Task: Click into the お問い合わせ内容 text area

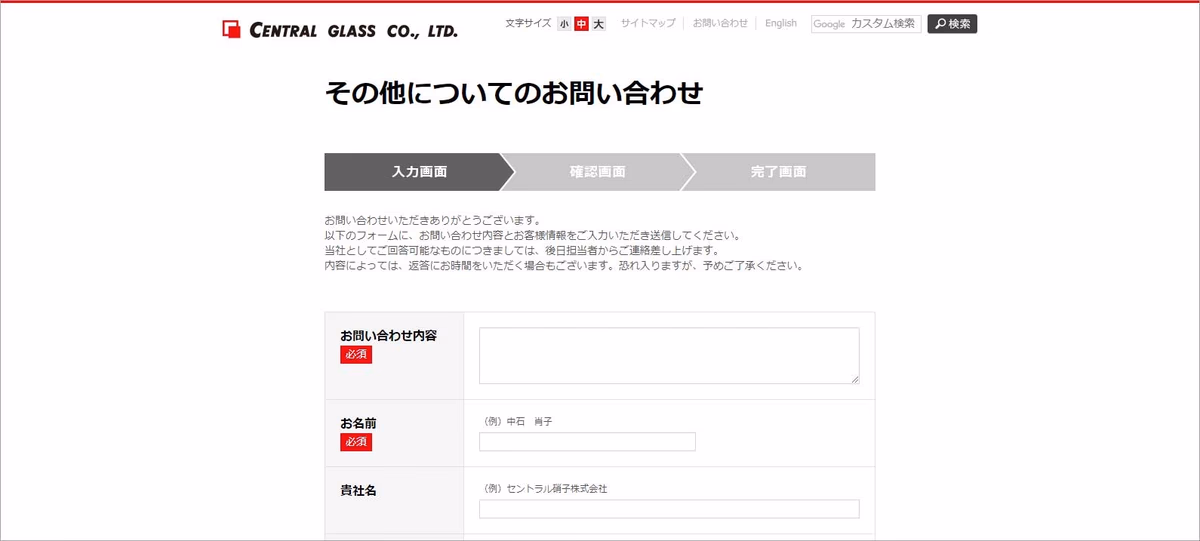Action: click(x=668, y=355)
